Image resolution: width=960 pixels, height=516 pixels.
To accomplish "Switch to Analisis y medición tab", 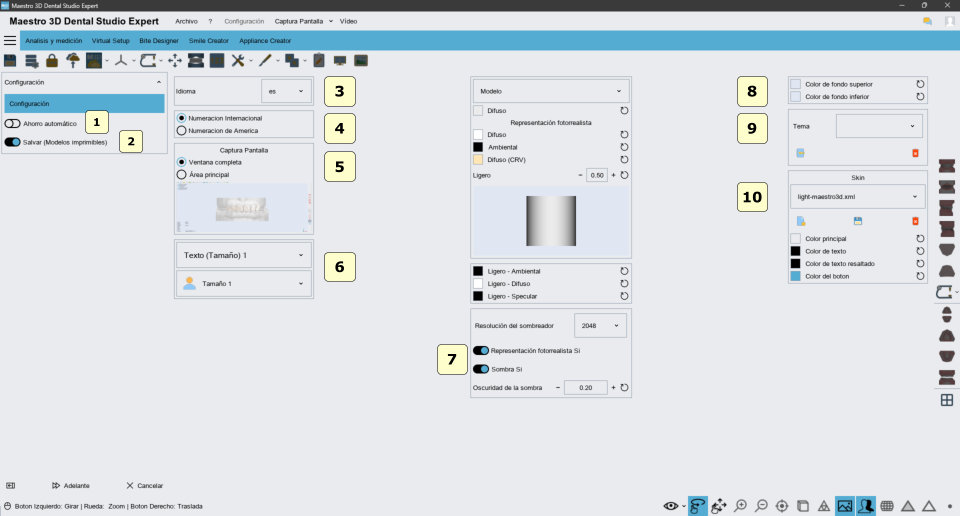I will [53, 40].
